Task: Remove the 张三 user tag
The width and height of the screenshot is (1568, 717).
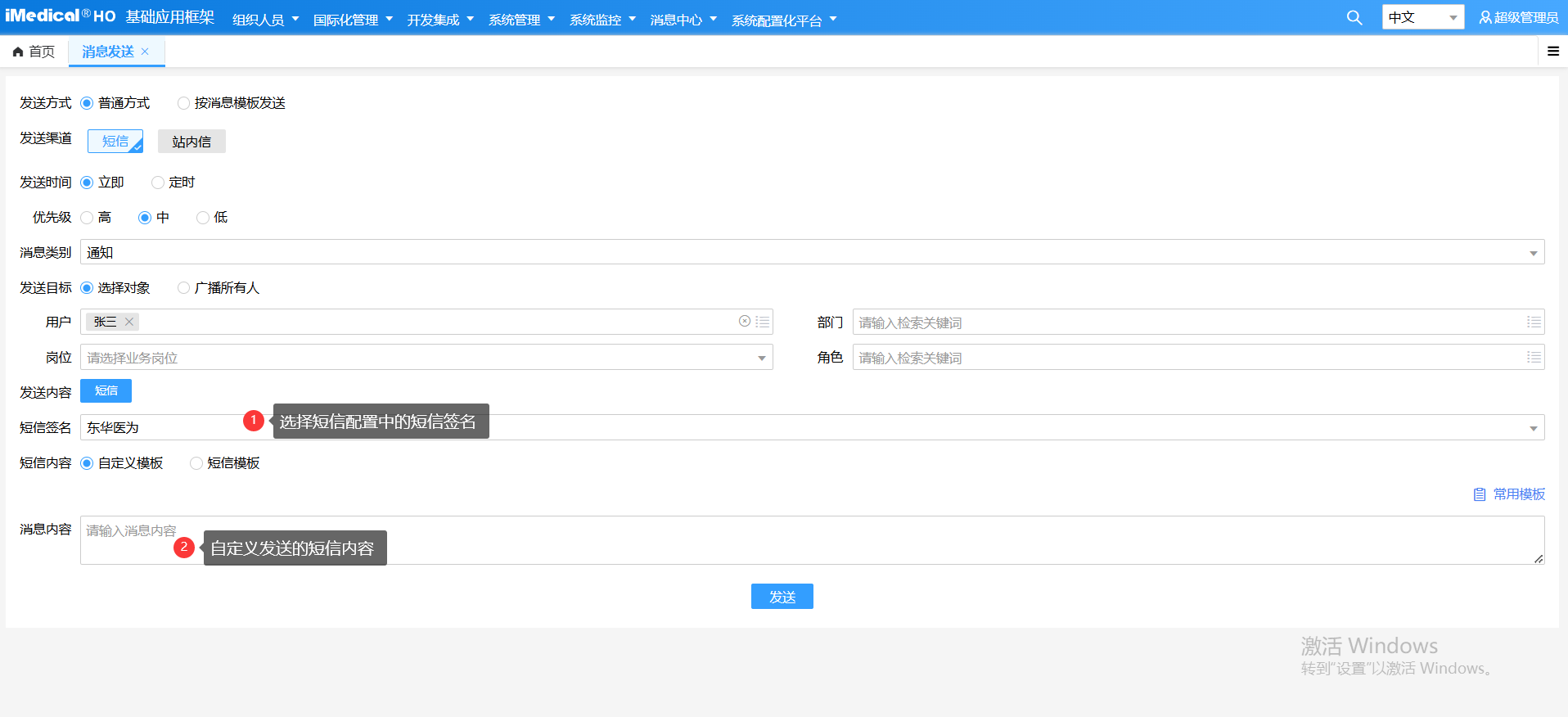Action: [129, 322]
